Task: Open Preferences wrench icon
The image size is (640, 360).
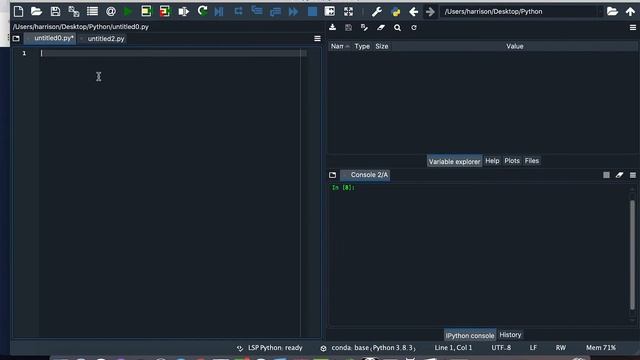Action: pos(377,11)
